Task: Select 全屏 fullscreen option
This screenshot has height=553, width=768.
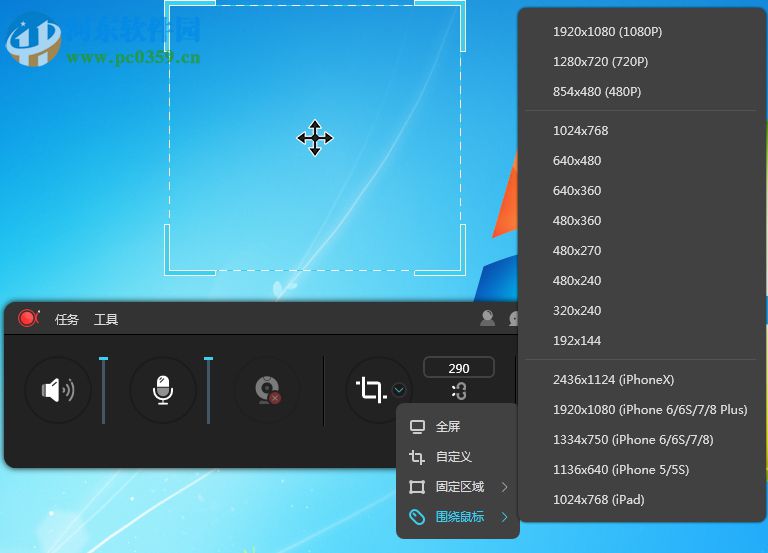Action: [457, 427]
